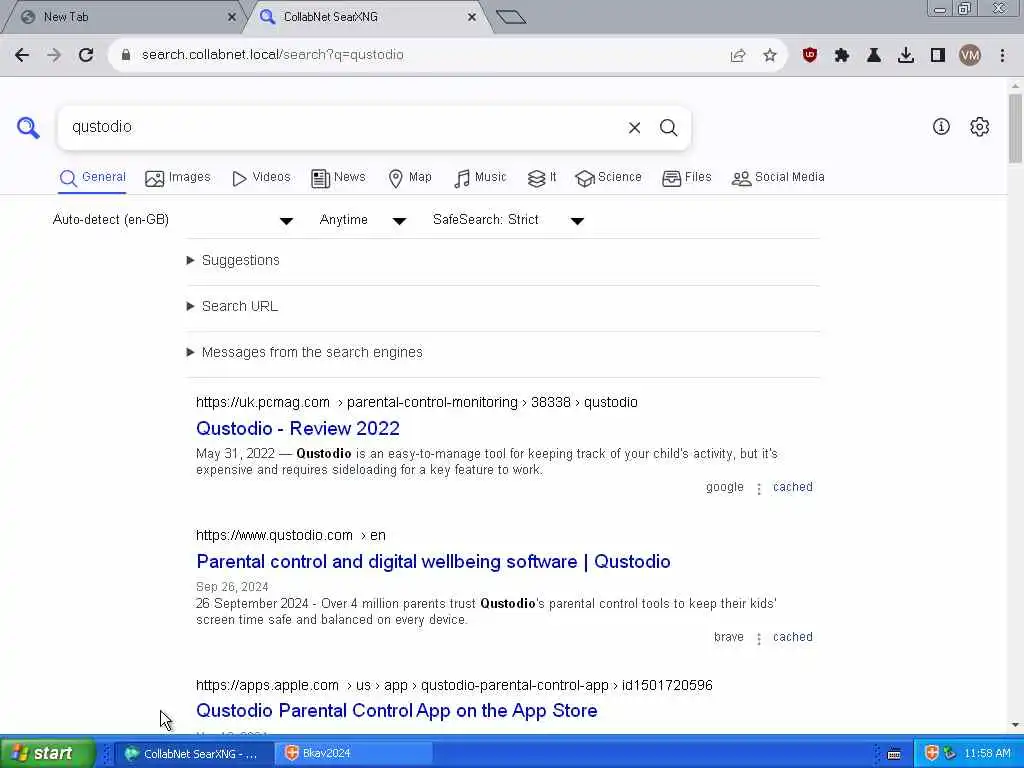Open Qustodio - Review 2022 result
Image resolution: width=1024 pixels, height=768 pixels.
(x=298, y=428)
